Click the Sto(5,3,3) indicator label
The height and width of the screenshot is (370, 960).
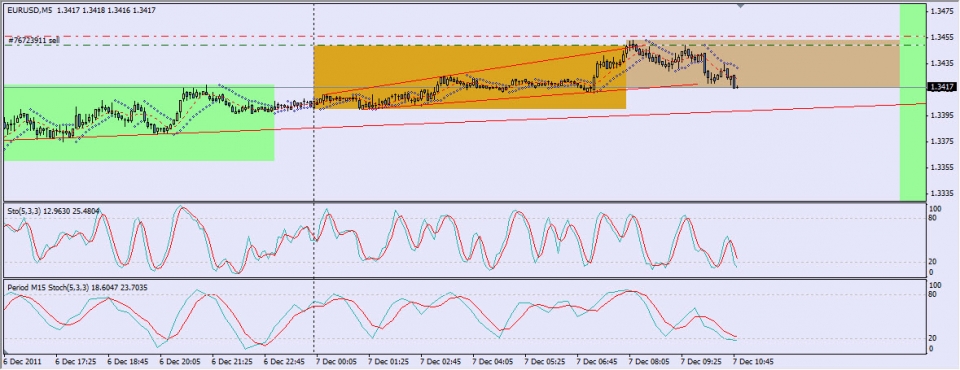click(24, 211)
